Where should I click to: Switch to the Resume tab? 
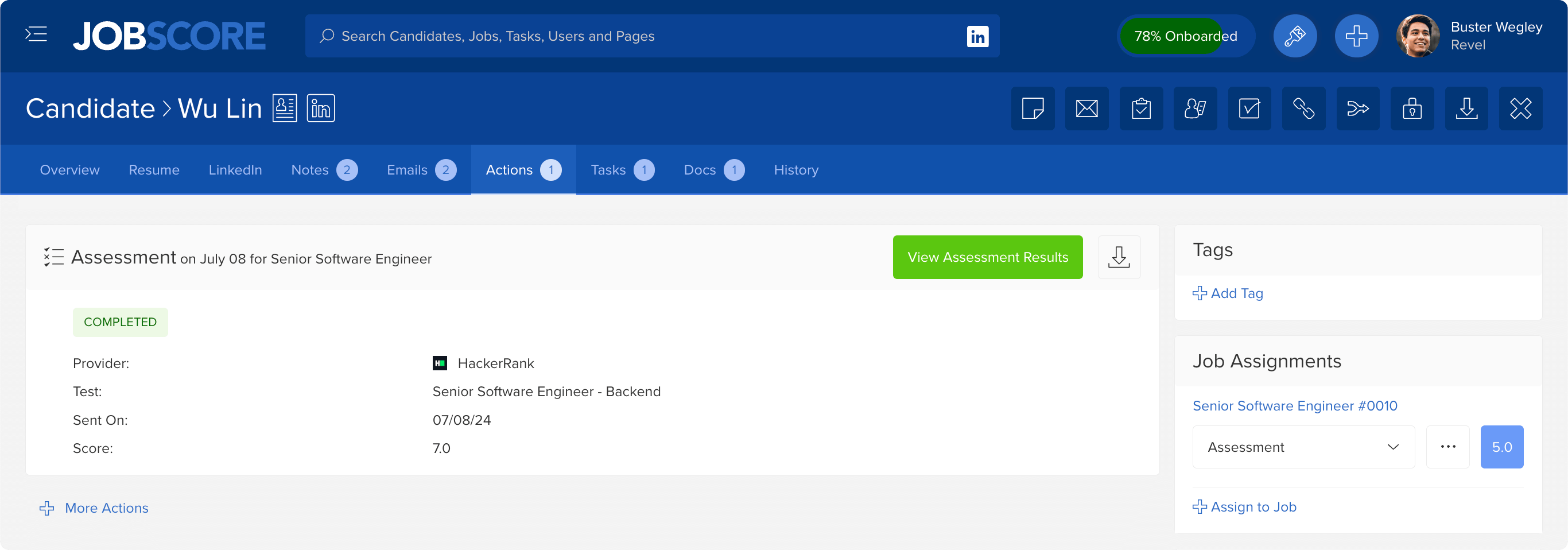[154, 170]
